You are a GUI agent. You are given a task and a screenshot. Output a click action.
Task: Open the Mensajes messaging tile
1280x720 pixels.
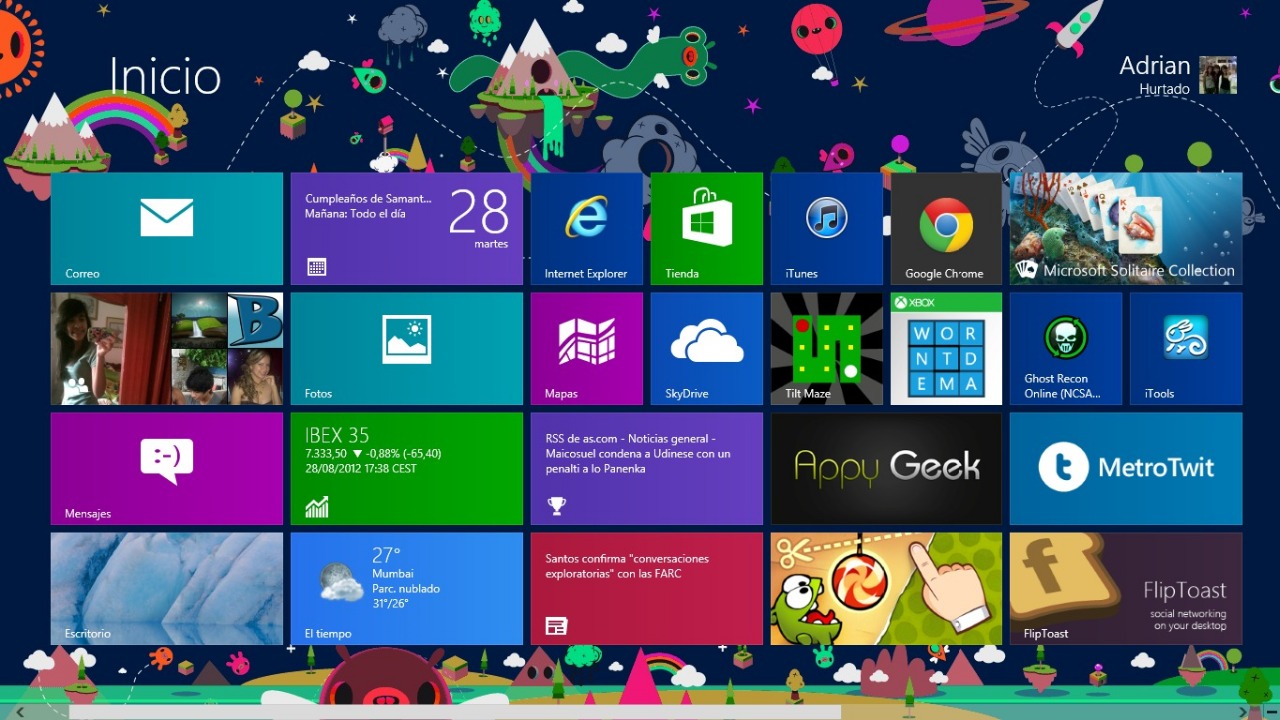pos(167,469)
